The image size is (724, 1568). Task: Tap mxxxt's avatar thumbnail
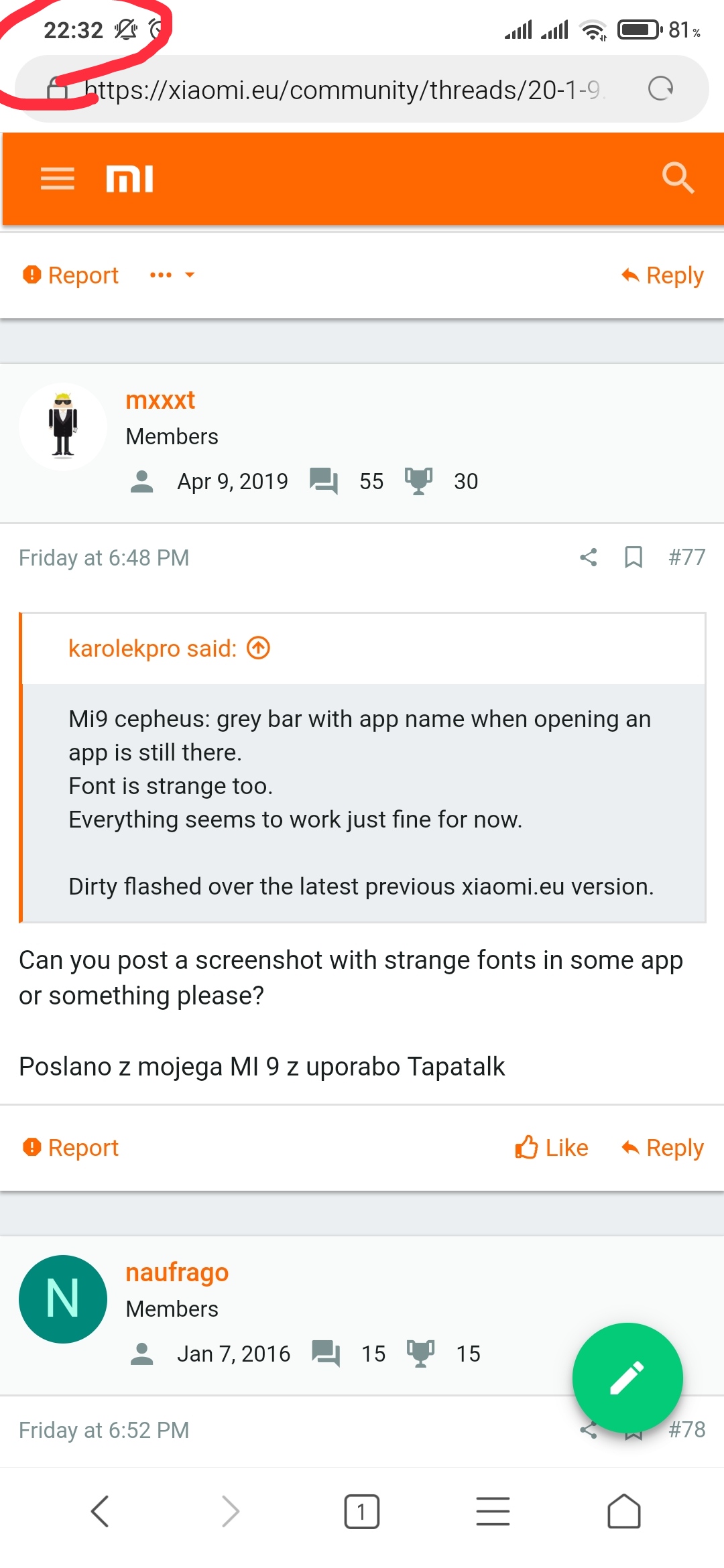(x=63, y=427)
